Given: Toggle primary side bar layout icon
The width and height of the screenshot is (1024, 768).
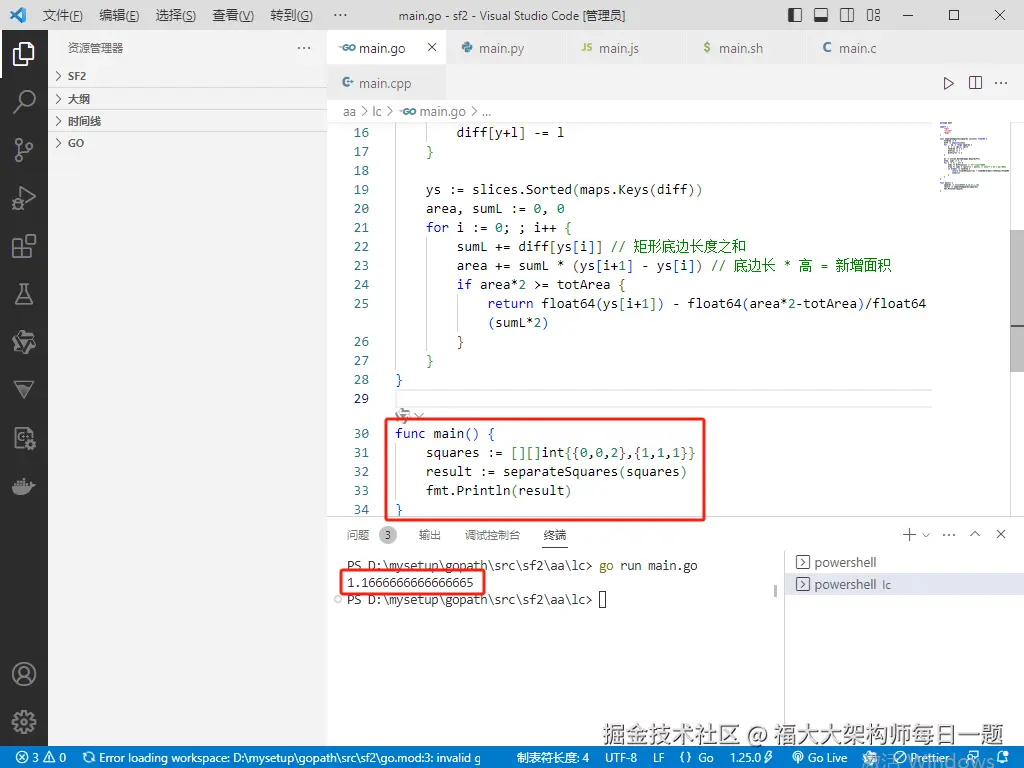Looking at the screenshot, I should click(795, 15).
